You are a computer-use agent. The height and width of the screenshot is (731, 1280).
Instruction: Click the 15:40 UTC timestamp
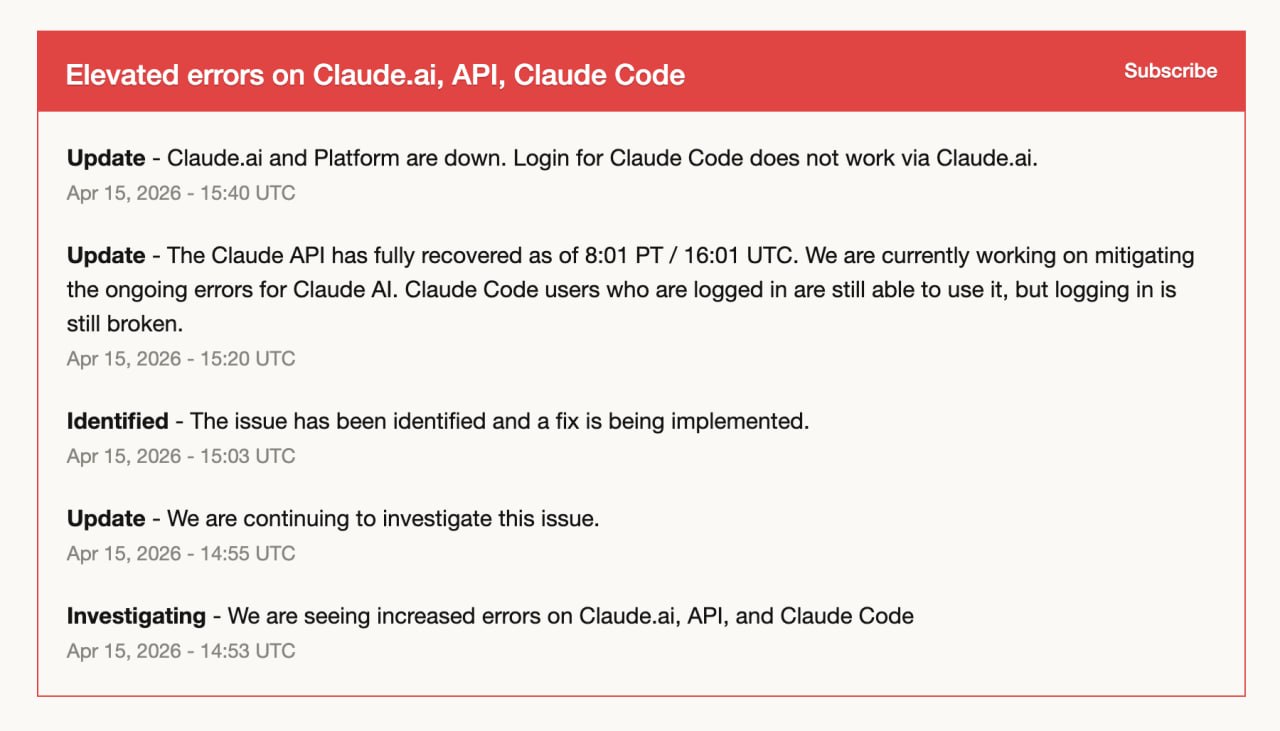coord(181,193)
